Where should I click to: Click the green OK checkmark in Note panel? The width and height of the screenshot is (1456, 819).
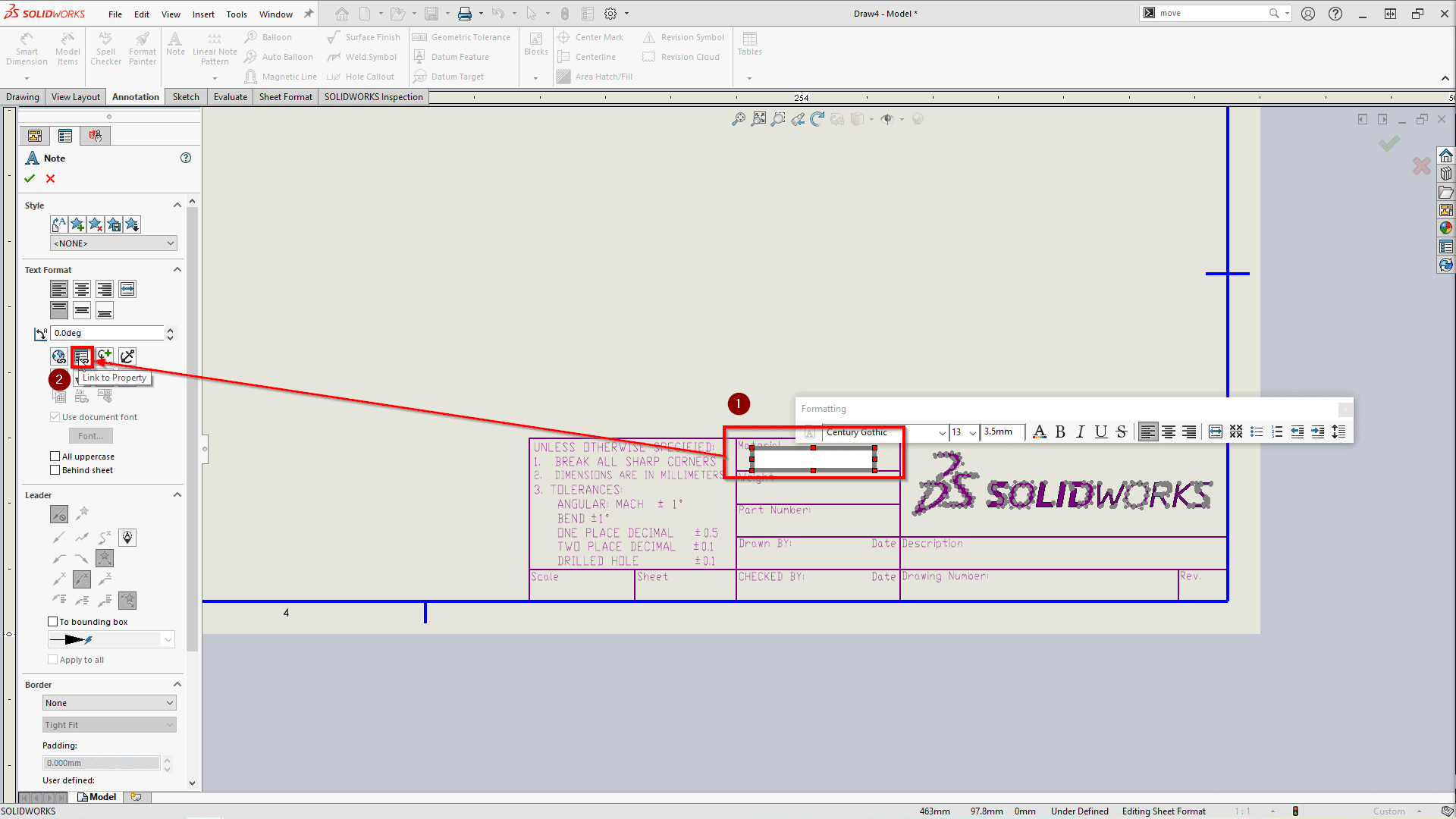click(x=30, y=179)
